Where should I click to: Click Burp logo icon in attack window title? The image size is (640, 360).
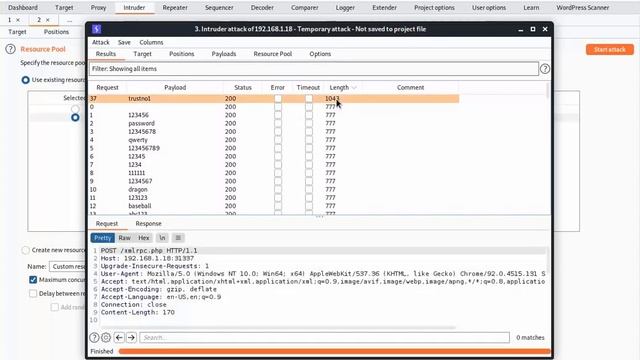pos(96,29)
